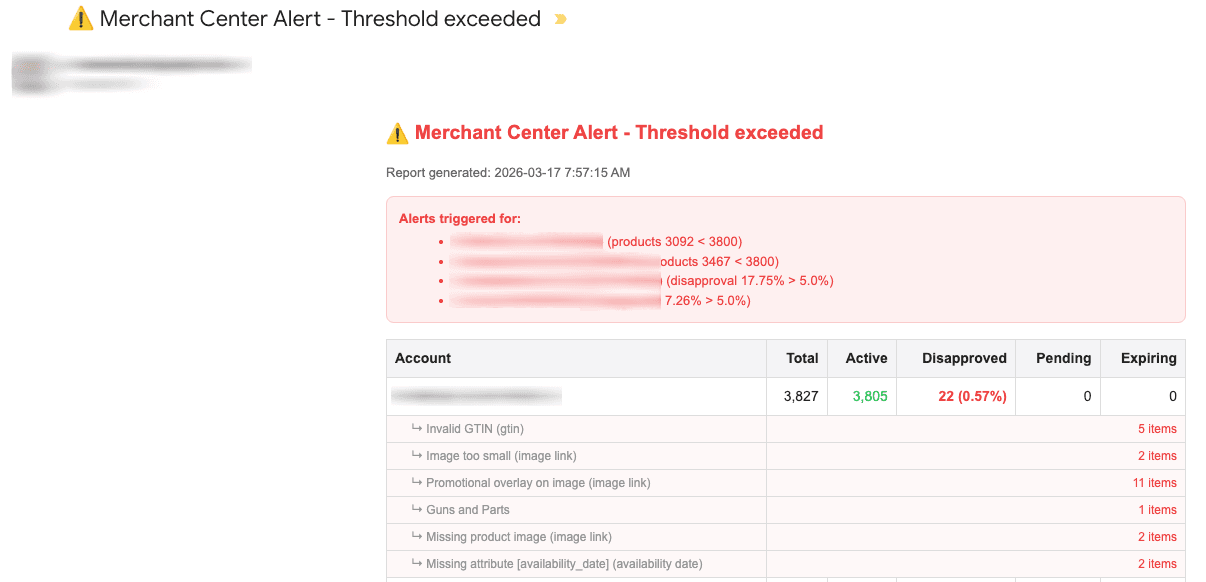Click the branch arrow beside Missing product image
The image size is (1206, 582).
[417, 537]
